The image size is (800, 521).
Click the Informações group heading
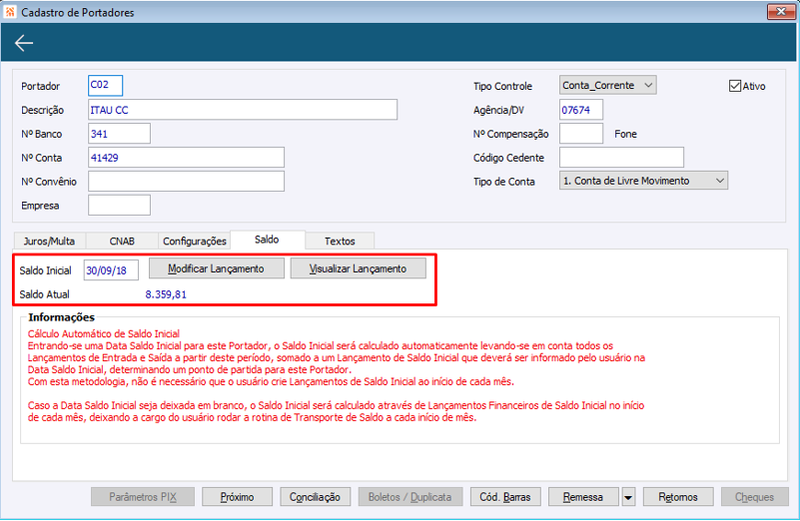(x=61, y=317)
